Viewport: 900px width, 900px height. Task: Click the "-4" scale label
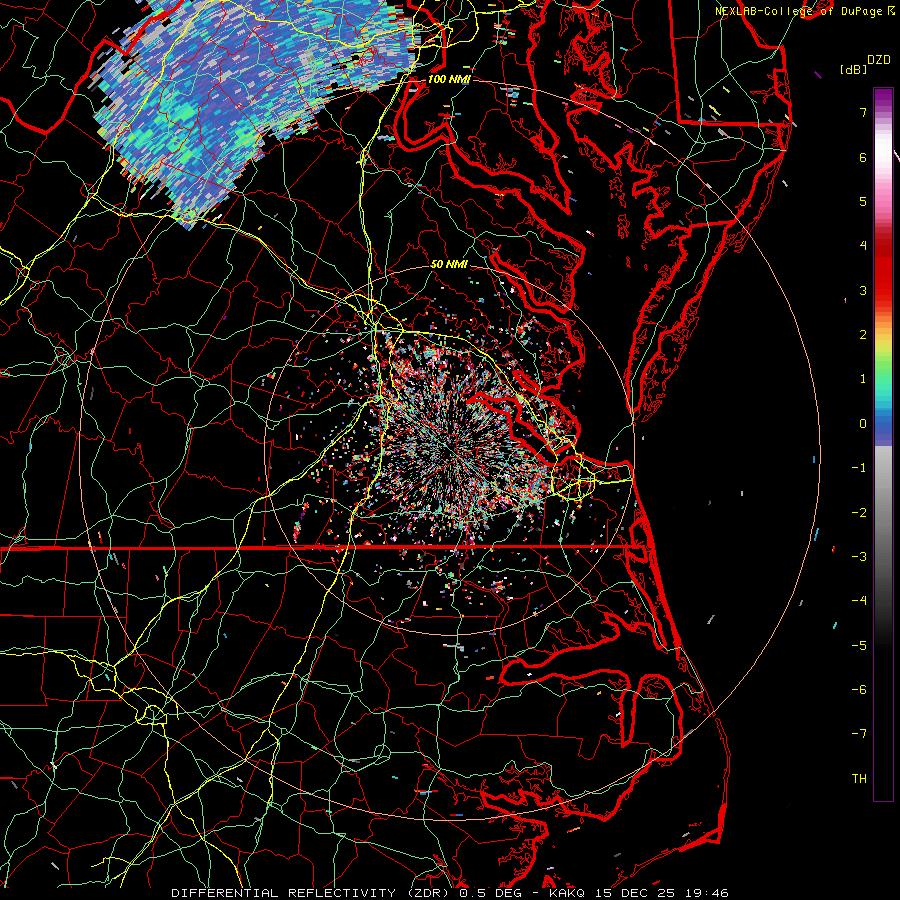859,601
